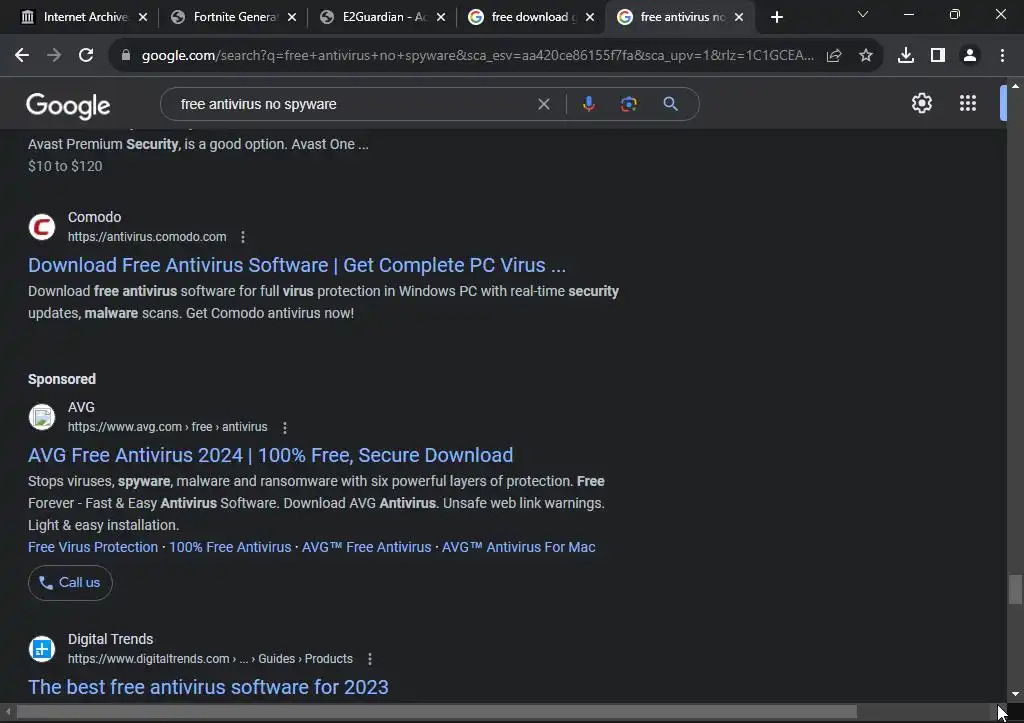Open a new browser tab
Viewport: 1024px width, 723px height.
776,17
